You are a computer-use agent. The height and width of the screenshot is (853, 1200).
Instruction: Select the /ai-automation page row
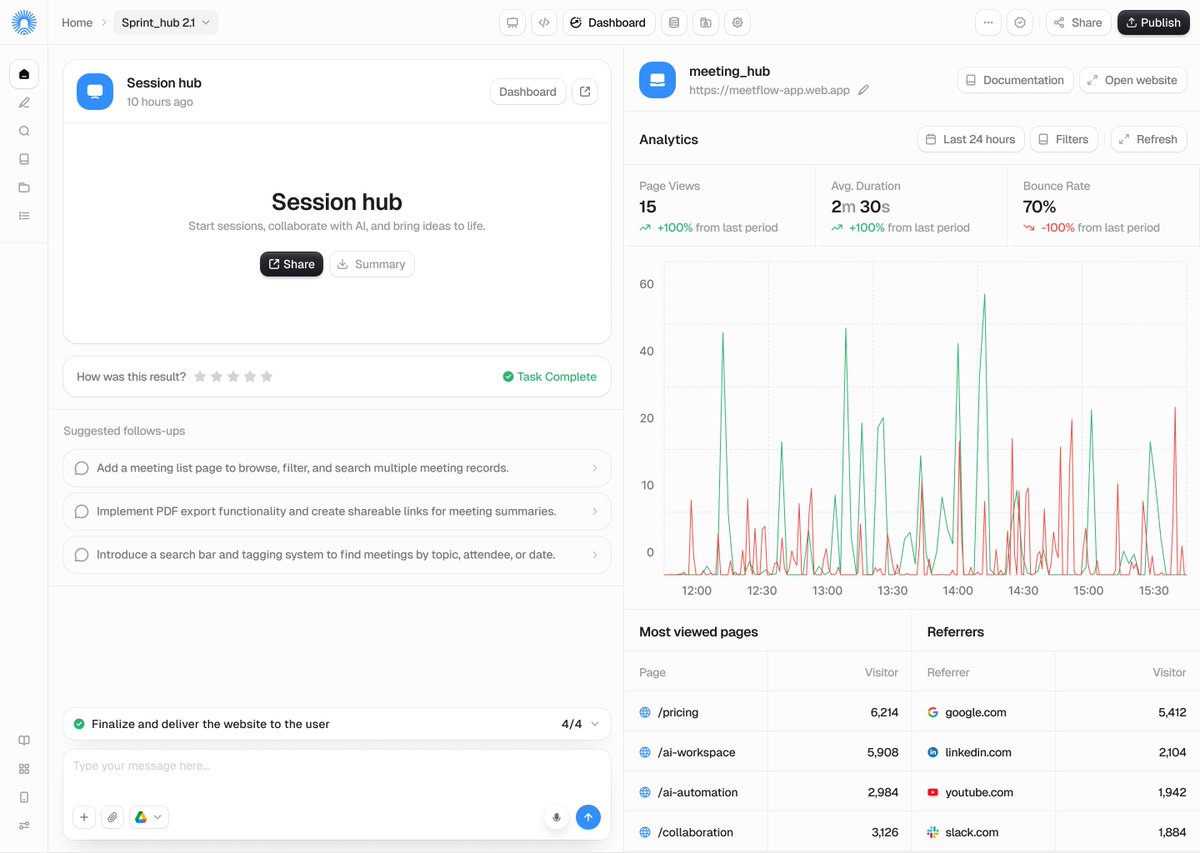768,792
